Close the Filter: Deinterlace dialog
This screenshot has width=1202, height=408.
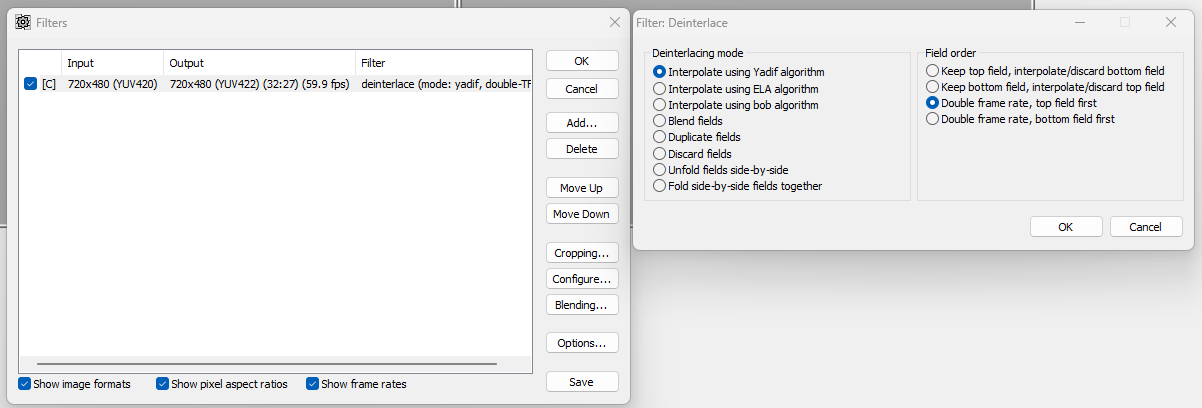pyautogui.click(x=1171, y=22)
